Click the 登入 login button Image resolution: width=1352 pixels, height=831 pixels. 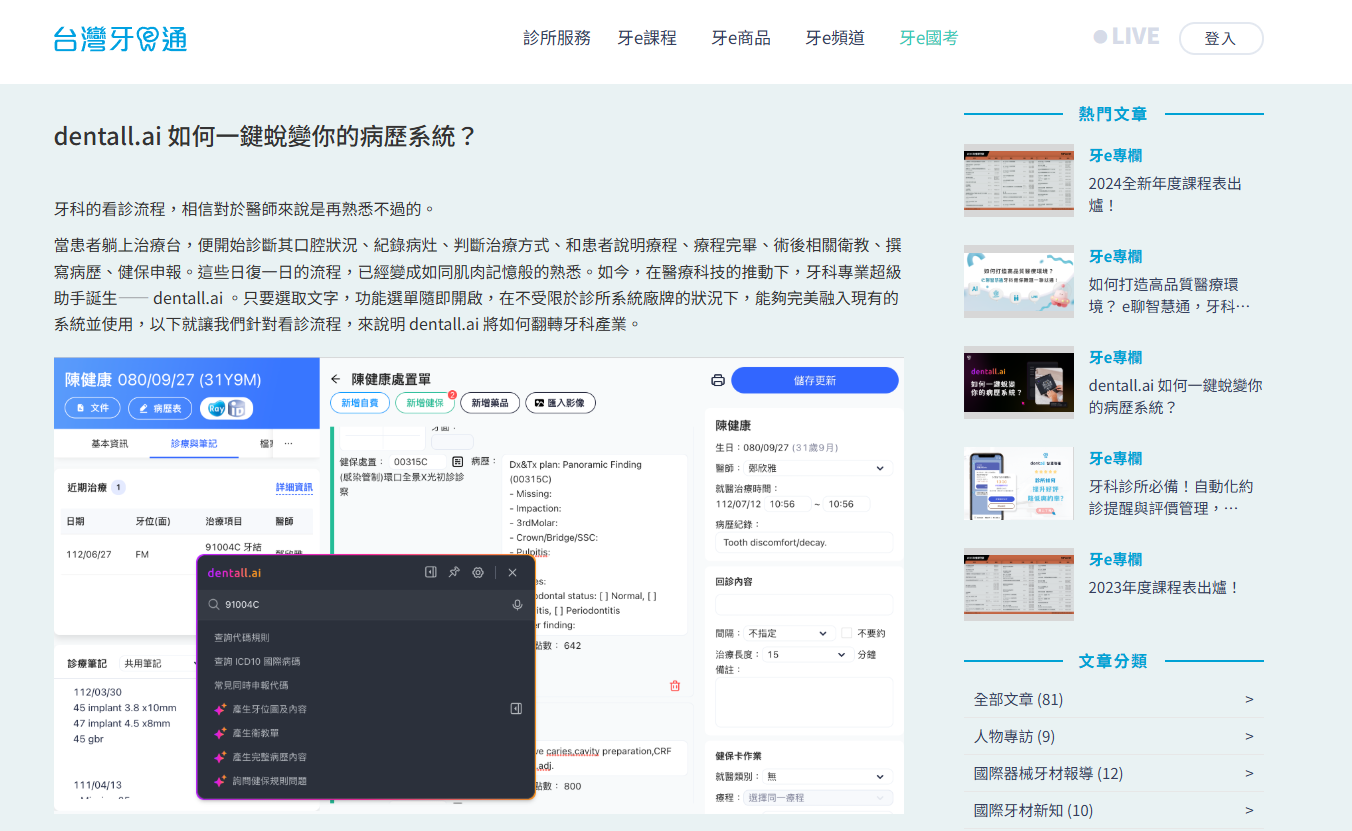1221,38
